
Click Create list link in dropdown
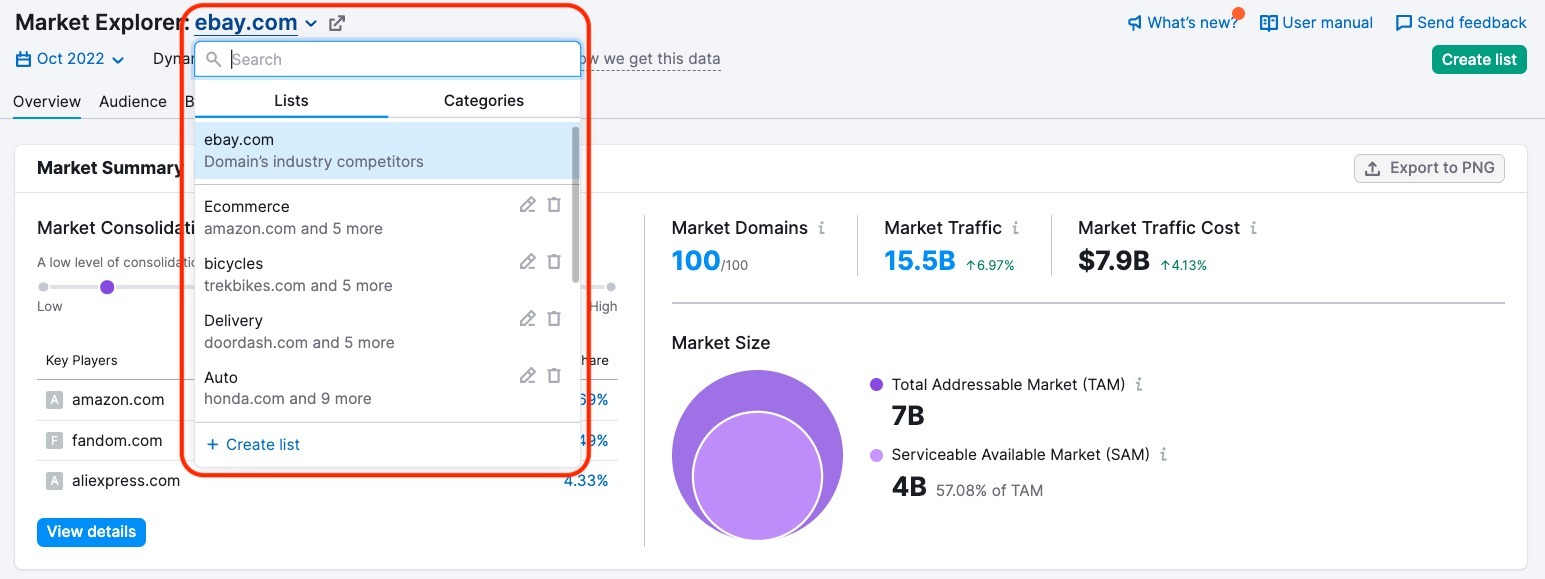pyautogui.click(x=253, y=444)
